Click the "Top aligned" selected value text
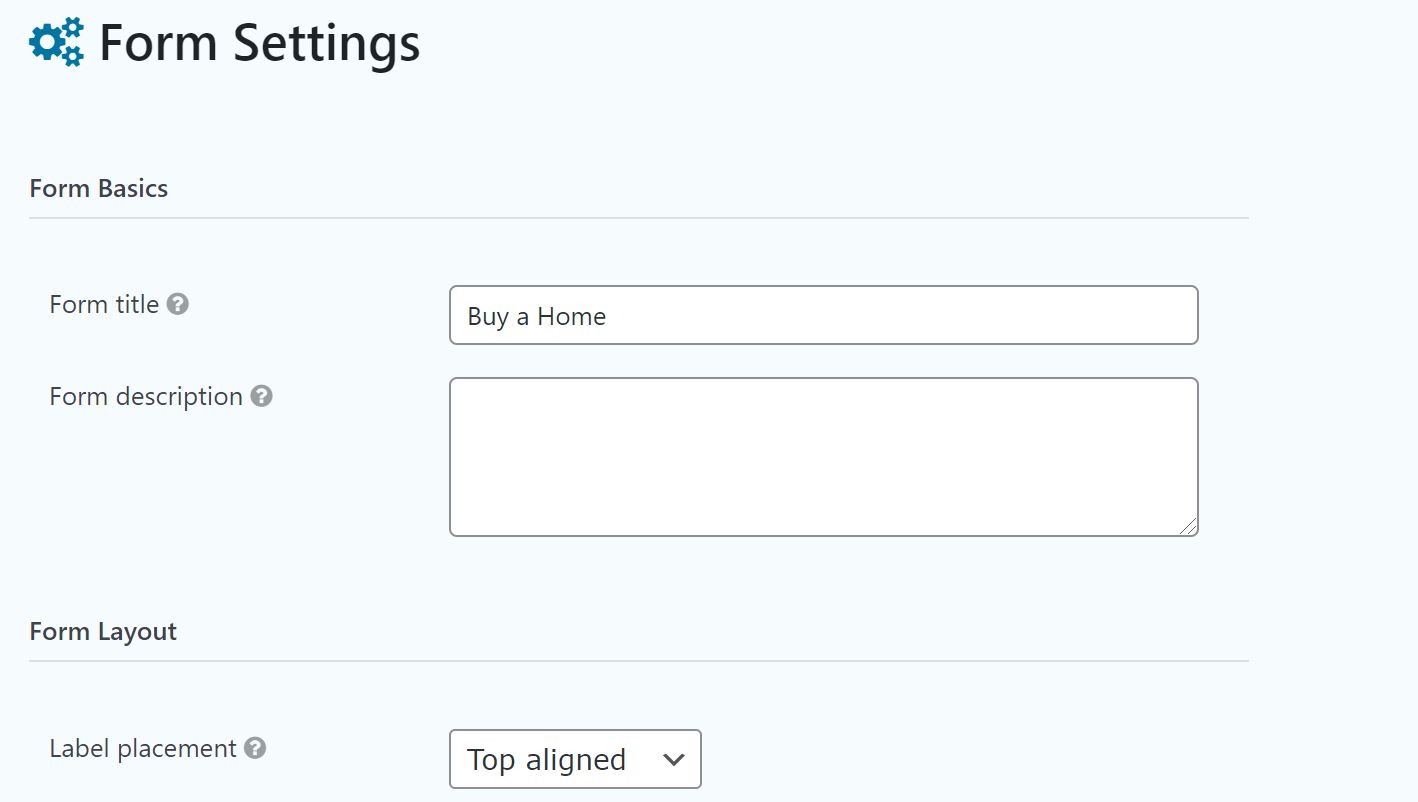1418x802 pixels. click(x=546, y=760)
